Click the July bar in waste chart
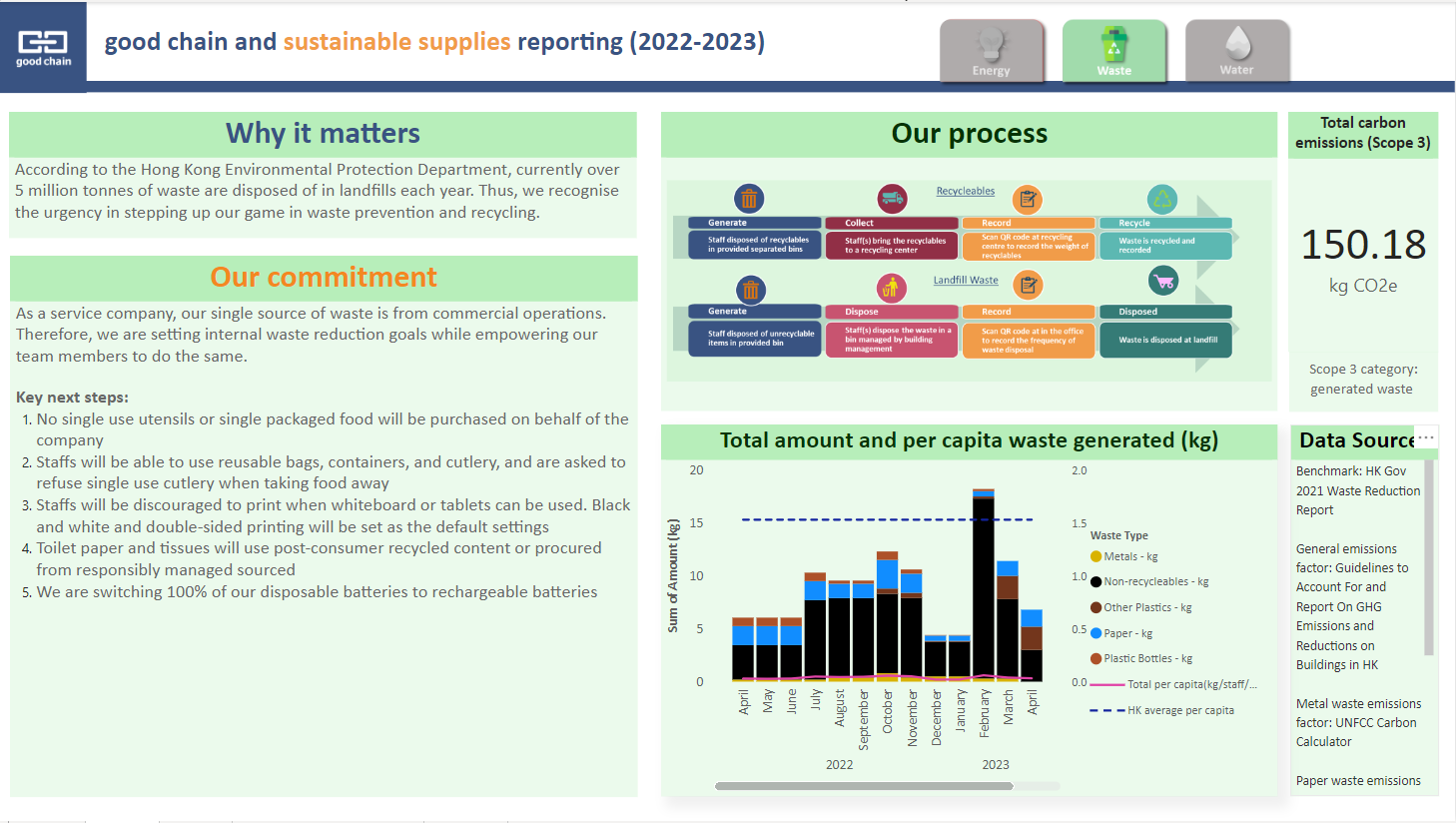The width and height of the screenshot is (1456, 823). coord(815,627)
